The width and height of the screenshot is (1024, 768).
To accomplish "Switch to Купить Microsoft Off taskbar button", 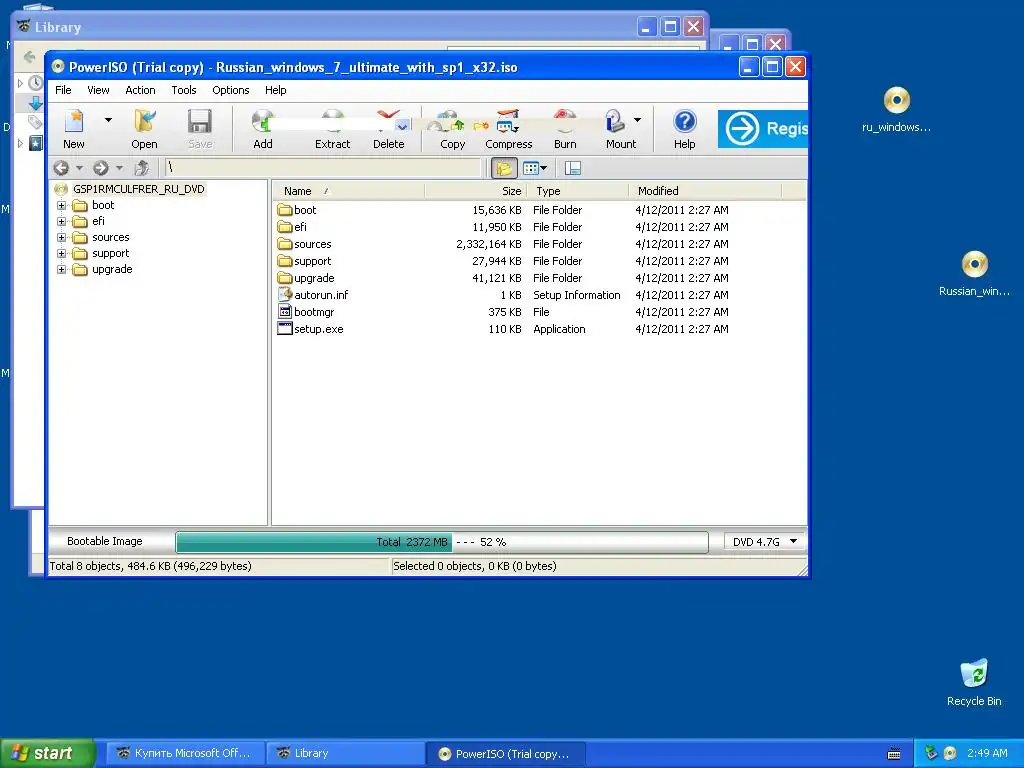I will coord(185,753).
